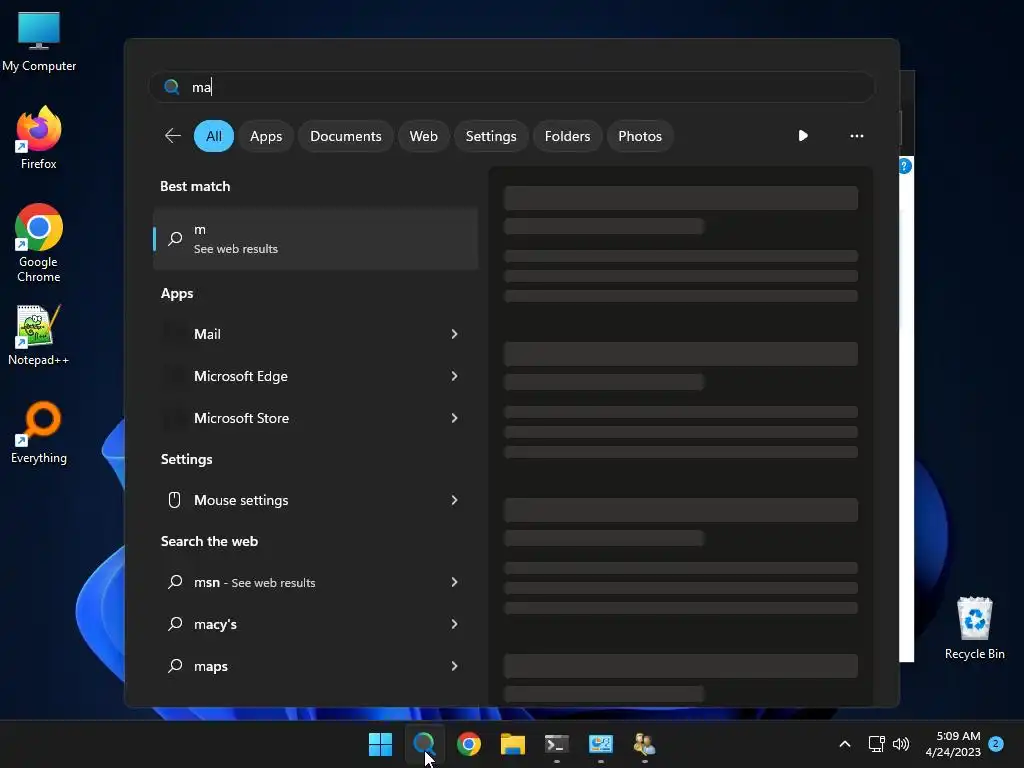
Task: Open the notification badge showing 2
Action: coord(995,744)
